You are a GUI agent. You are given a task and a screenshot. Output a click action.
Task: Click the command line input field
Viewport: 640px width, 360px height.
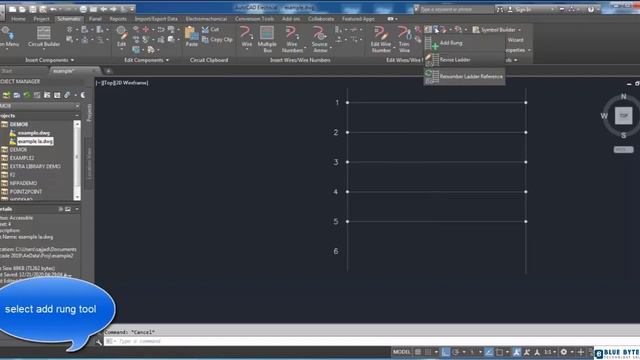coord(371,341)
